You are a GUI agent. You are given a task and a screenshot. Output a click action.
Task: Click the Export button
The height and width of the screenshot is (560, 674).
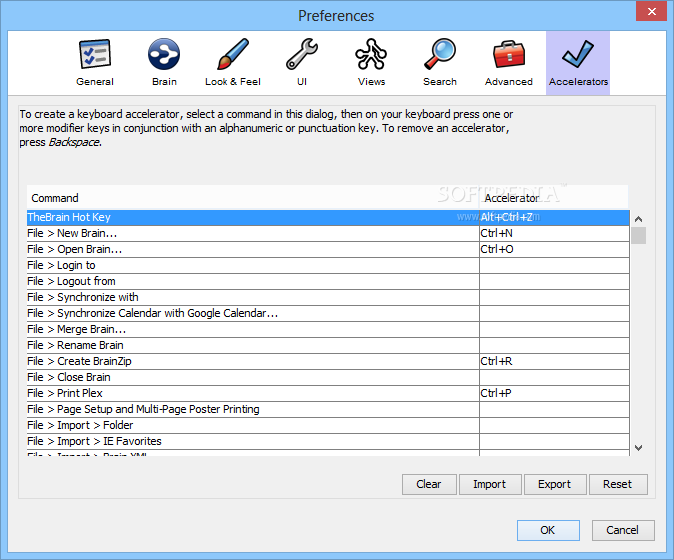555,484
